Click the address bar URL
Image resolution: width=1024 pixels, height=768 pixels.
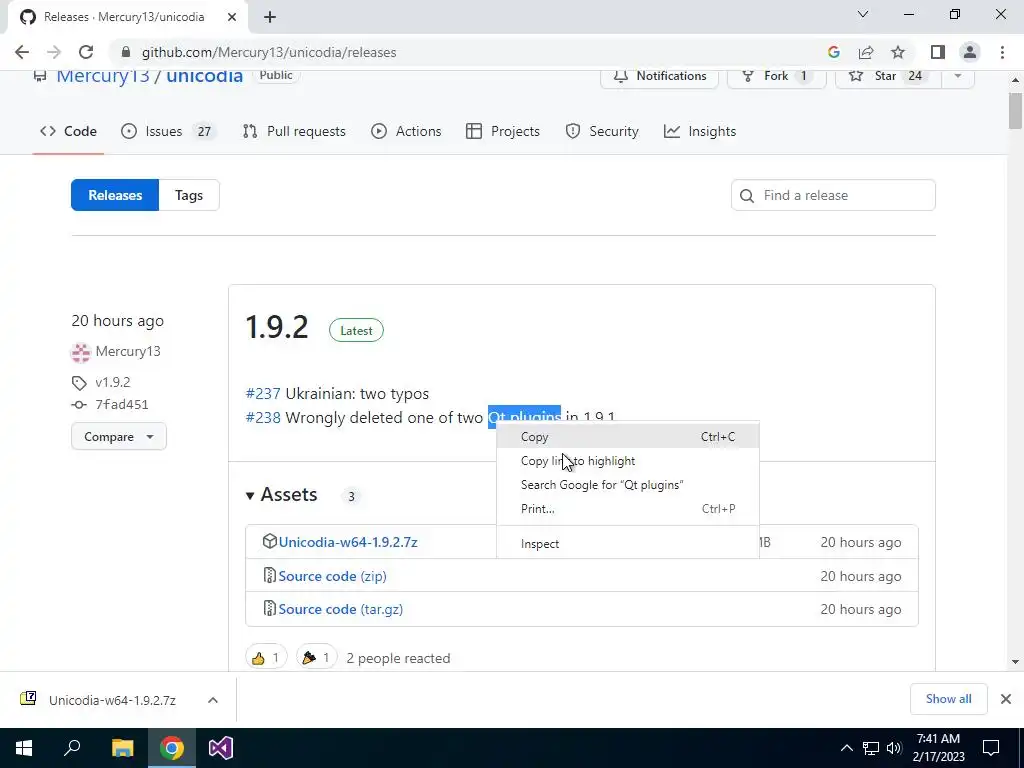[x=269, y=52]
